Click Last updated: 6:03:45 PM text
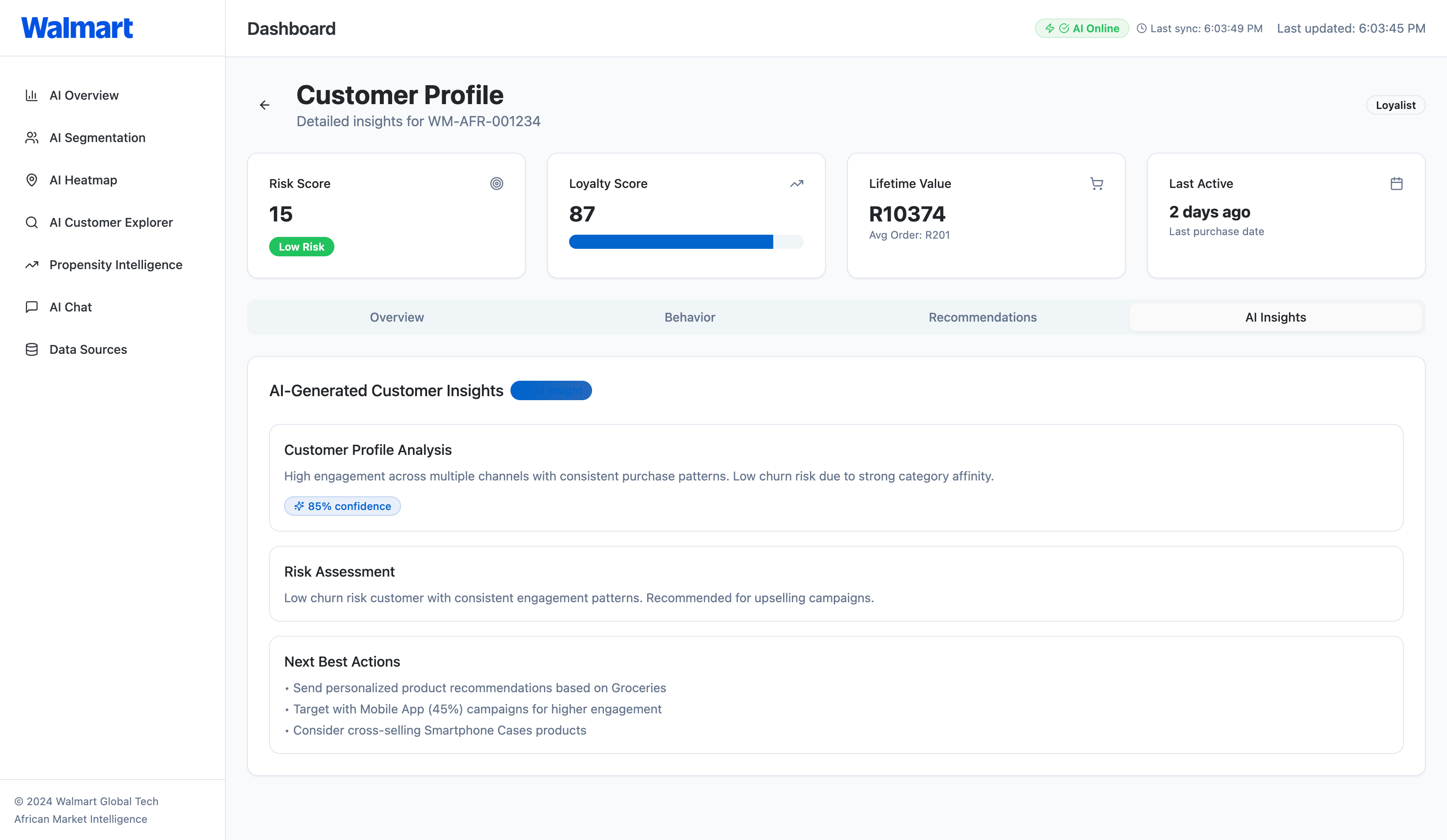1447x840 pixels. pyautogui.click(x=1351, y=28)
